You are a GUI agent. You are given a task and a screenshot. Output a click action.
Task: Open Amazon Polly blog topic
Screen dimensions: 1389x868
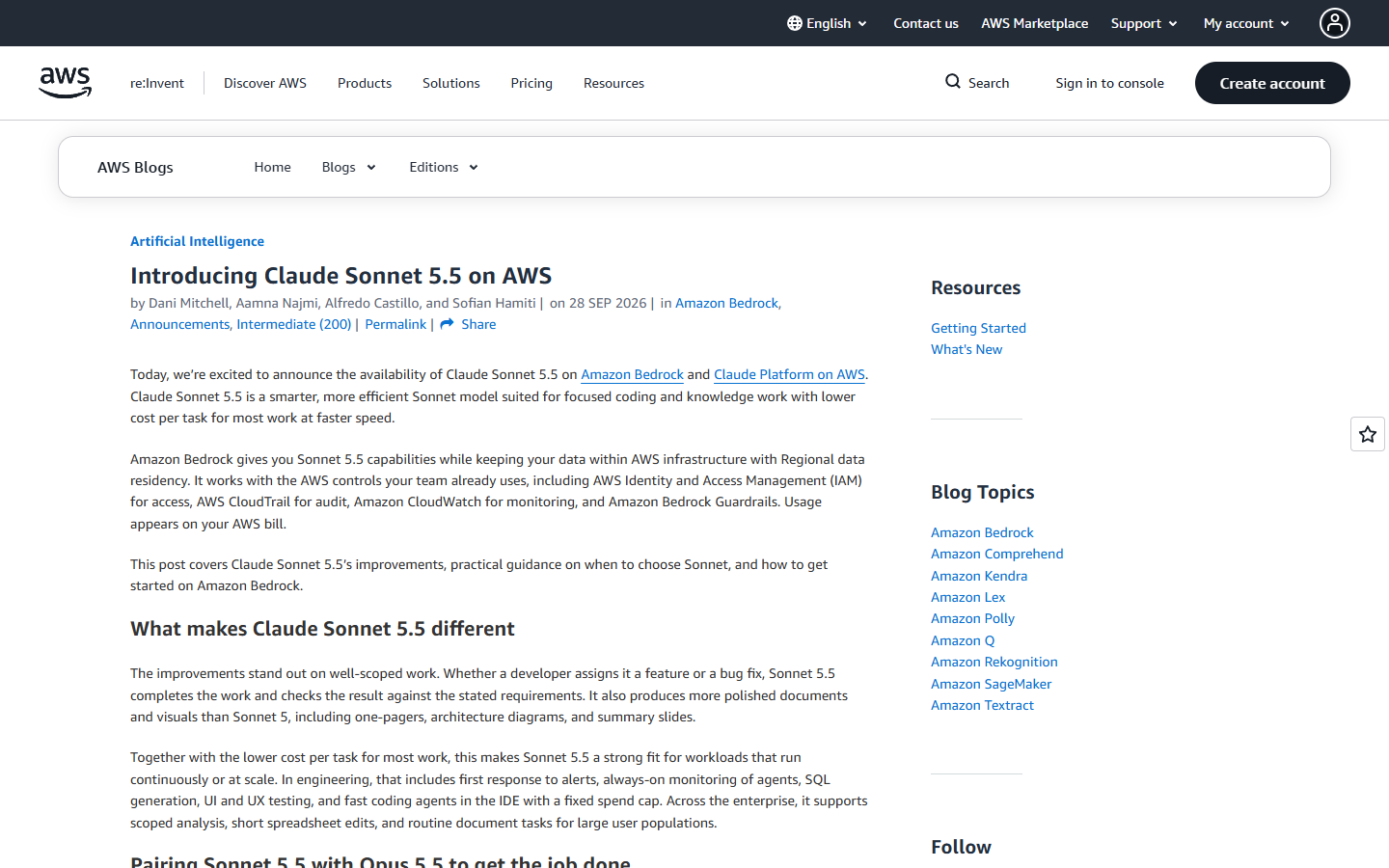coord(972,618)
